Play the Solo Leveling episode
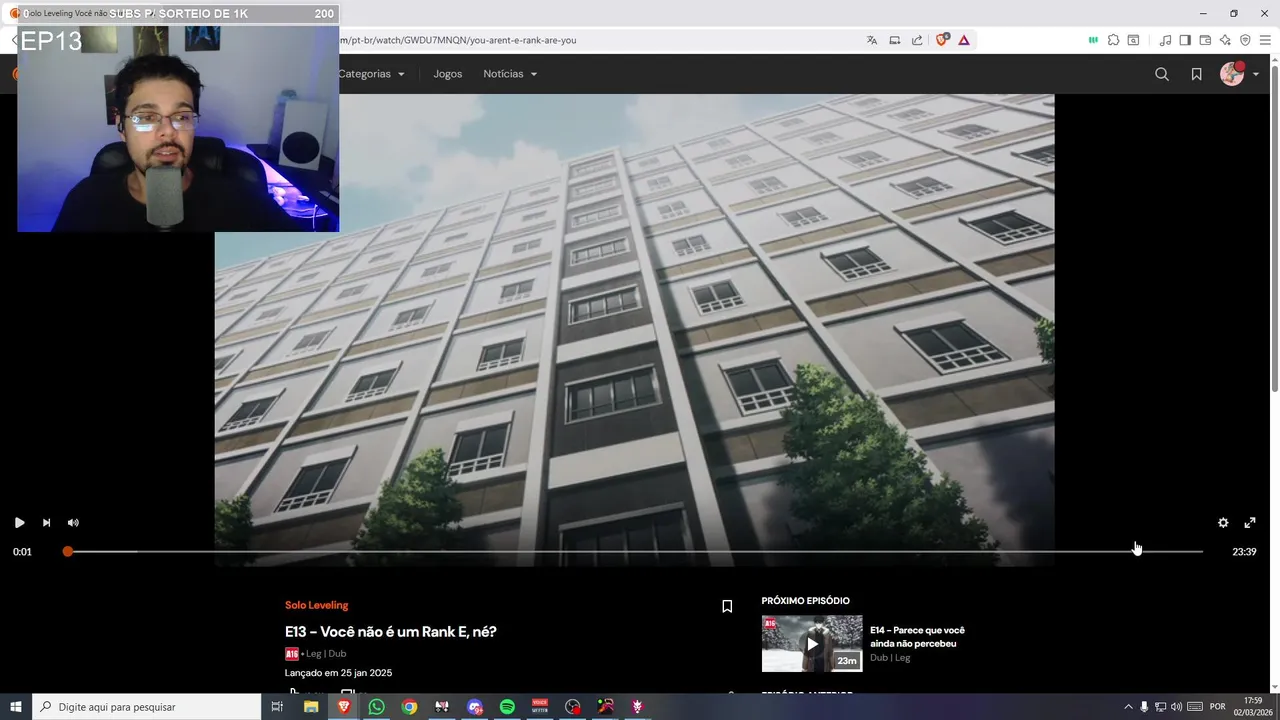Viewport: 1280px width, 720px height. [x=19, y=522]
